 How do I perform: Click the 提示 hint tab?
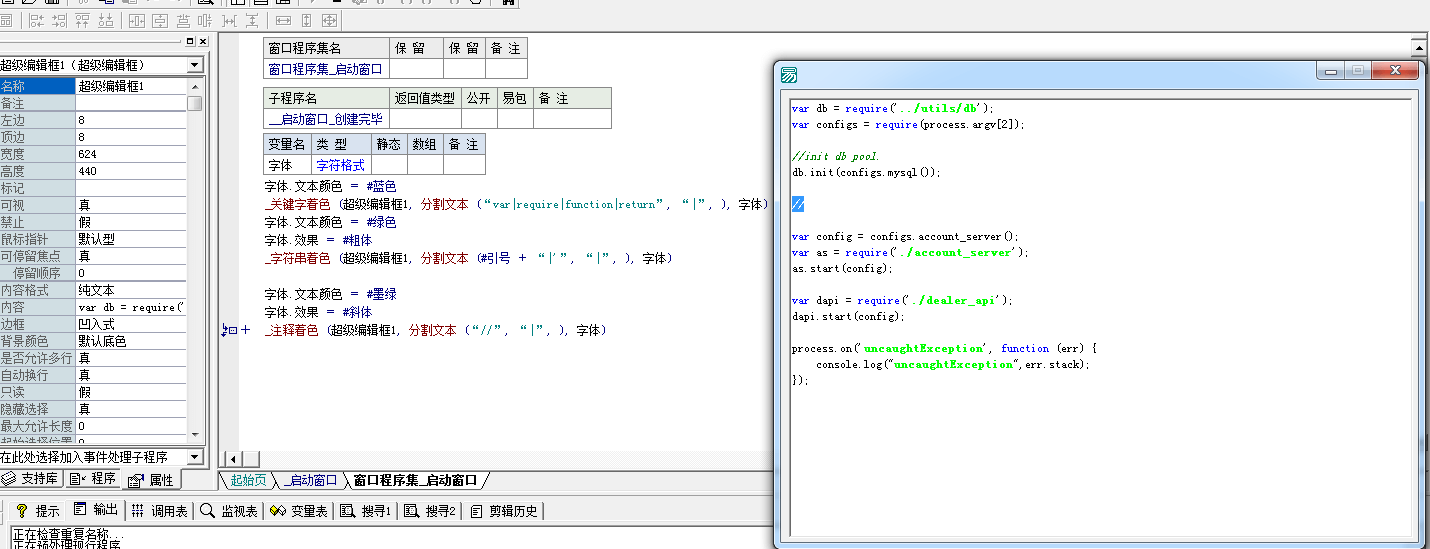click(38, 511)
